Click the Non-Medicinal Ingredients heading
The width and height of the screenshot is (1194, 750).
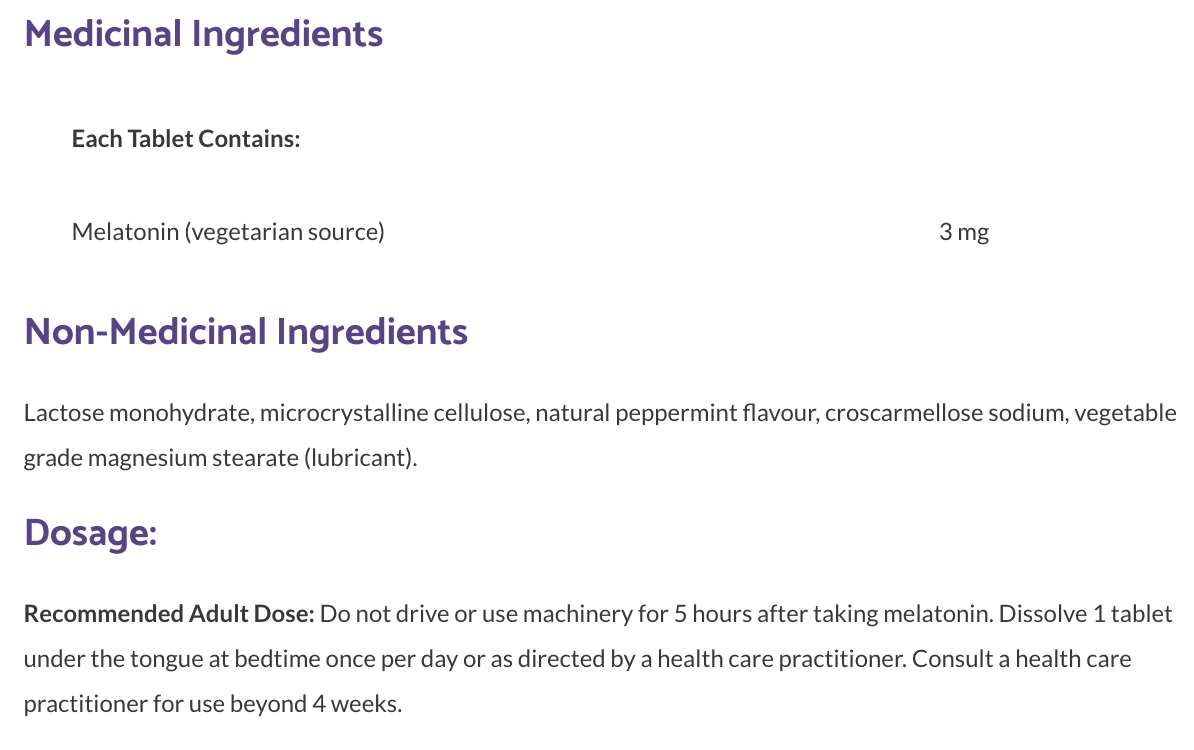tap(246, 332)
